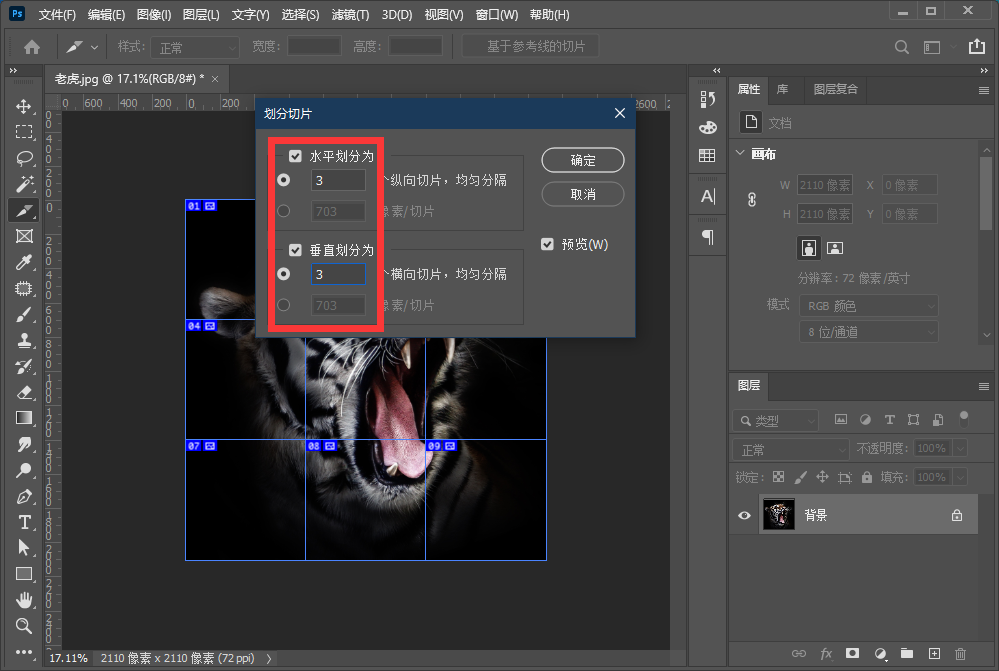Uncheck the 预览(W) preview checkbox
The width and height of the screenshot is (999, 671).
(547, 244)
